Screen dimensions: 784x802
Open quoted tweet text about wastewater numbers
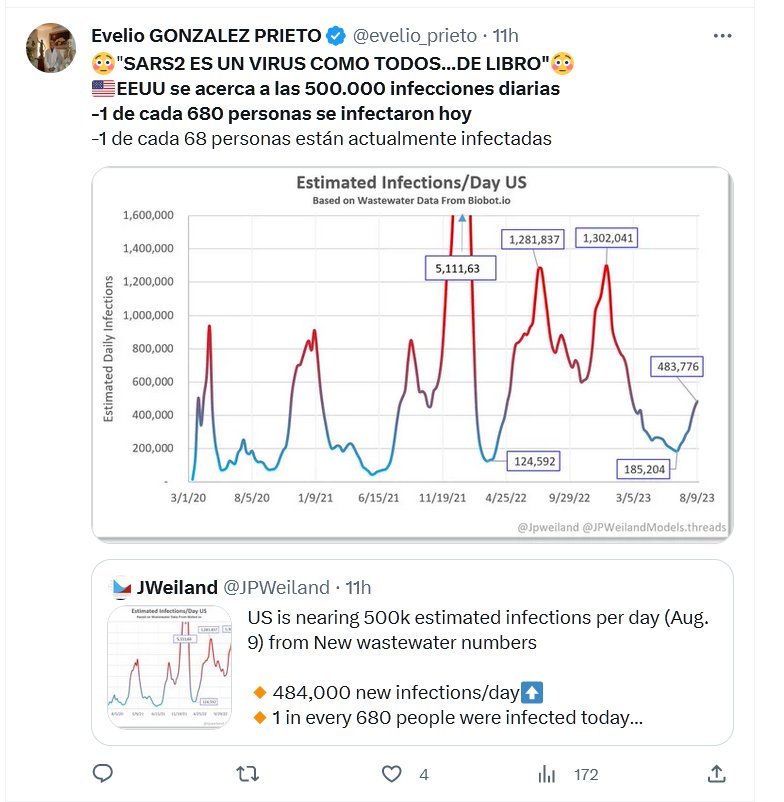pos(480,629)
